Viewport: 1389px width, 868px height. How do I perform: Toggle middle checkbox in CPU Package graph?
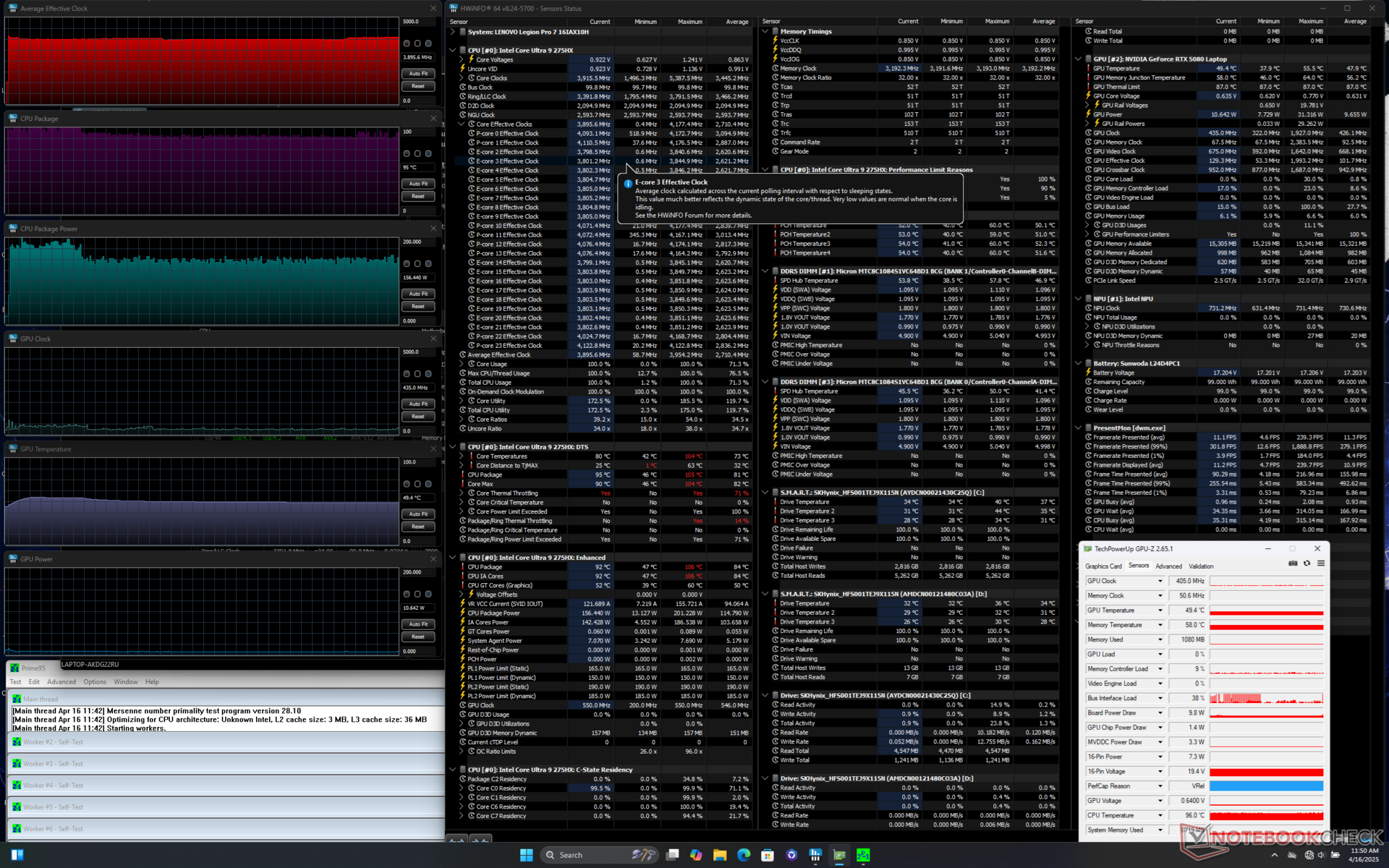417,154
